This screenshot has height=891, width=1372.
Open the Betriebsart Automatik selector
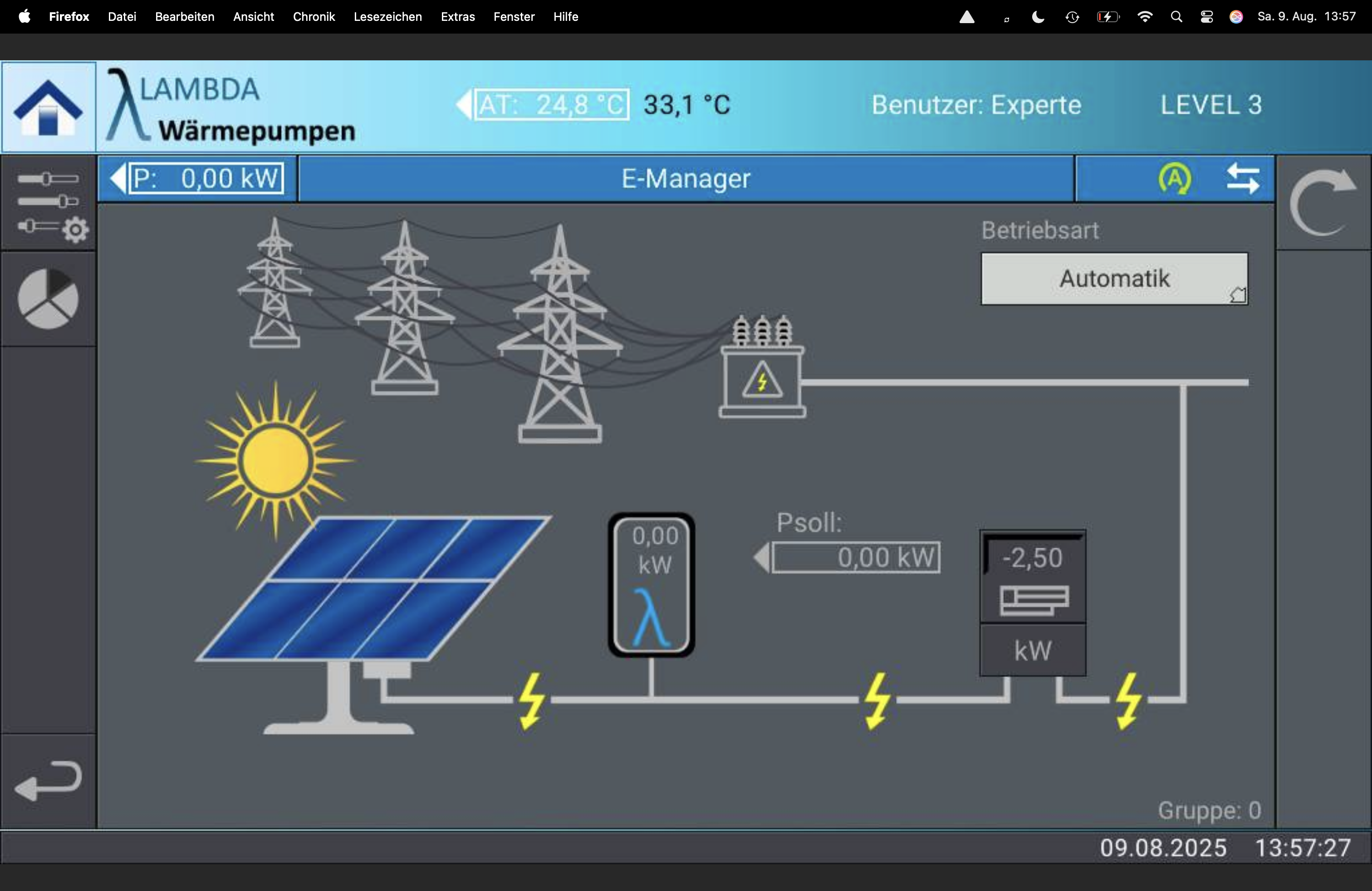[x=1114, y=279]
